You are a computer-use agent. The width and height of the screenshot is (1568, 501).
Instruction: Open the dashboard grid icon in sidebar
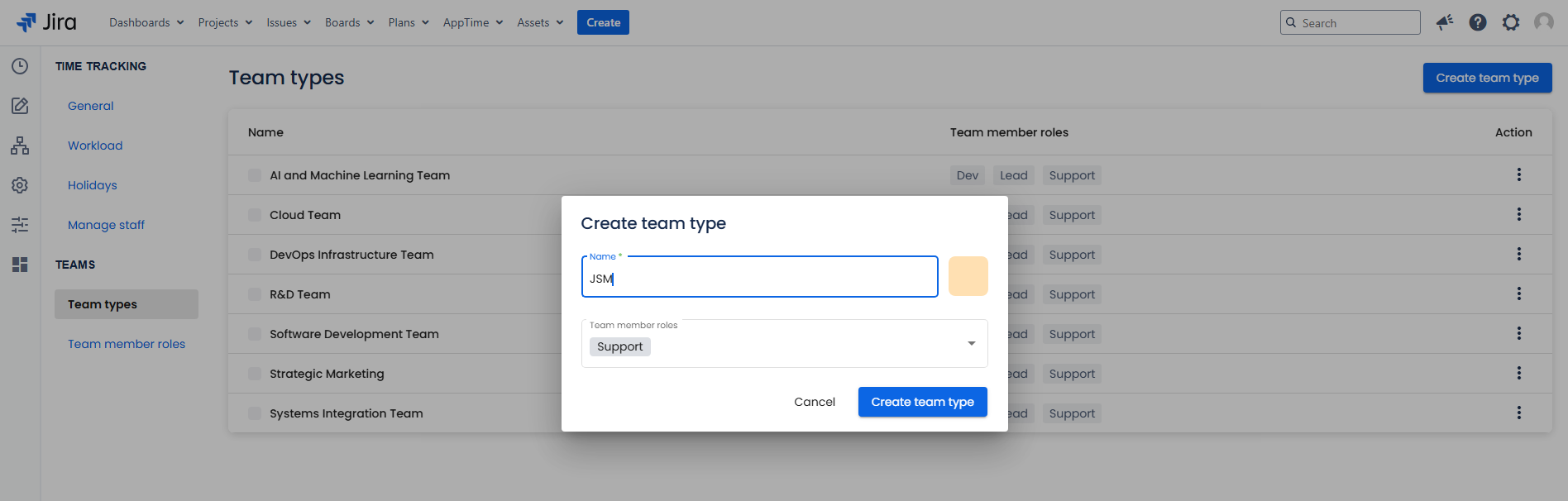(x=20, y=265)
